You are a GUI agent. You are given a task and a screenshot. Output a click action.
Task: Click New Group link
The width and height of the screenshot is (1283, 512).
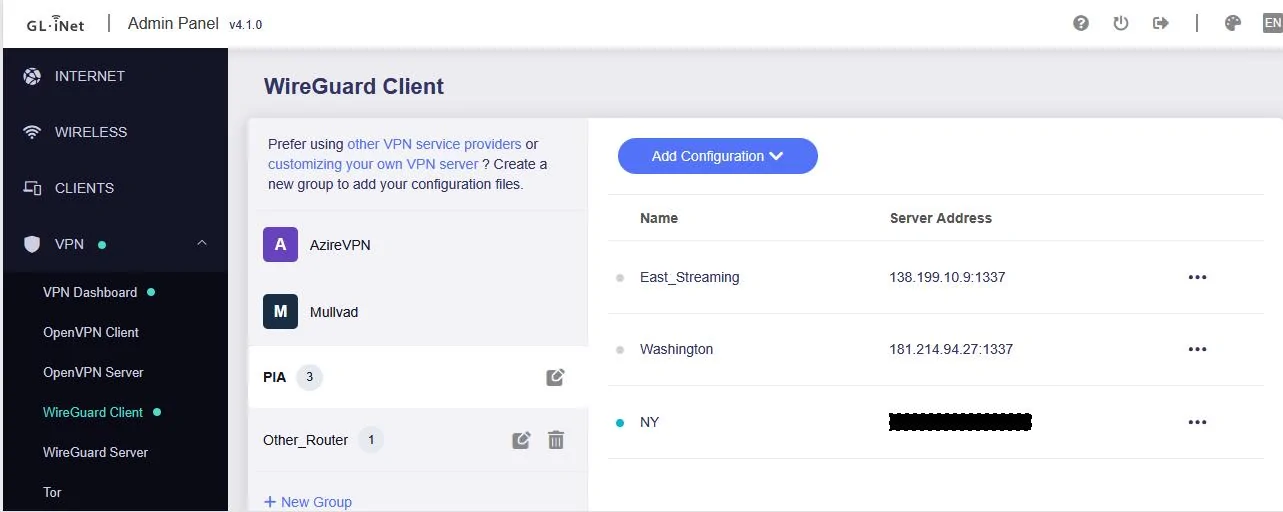tap(308, 502)
